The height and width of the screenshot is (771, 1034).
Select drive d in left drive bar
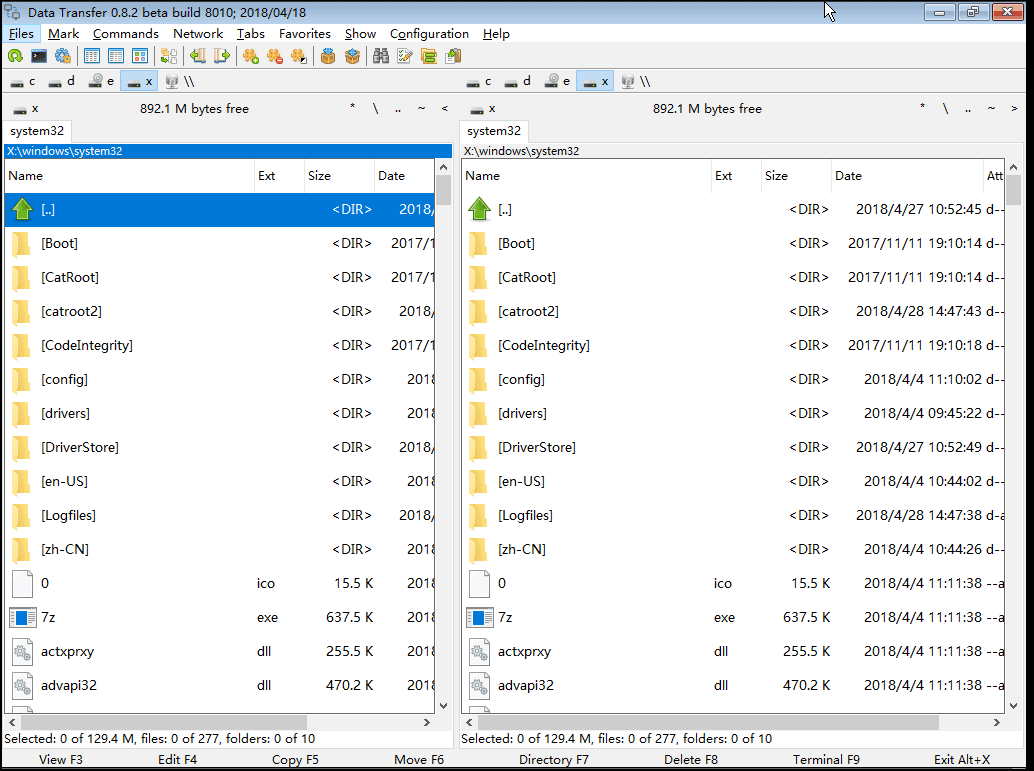coord(61,81)
